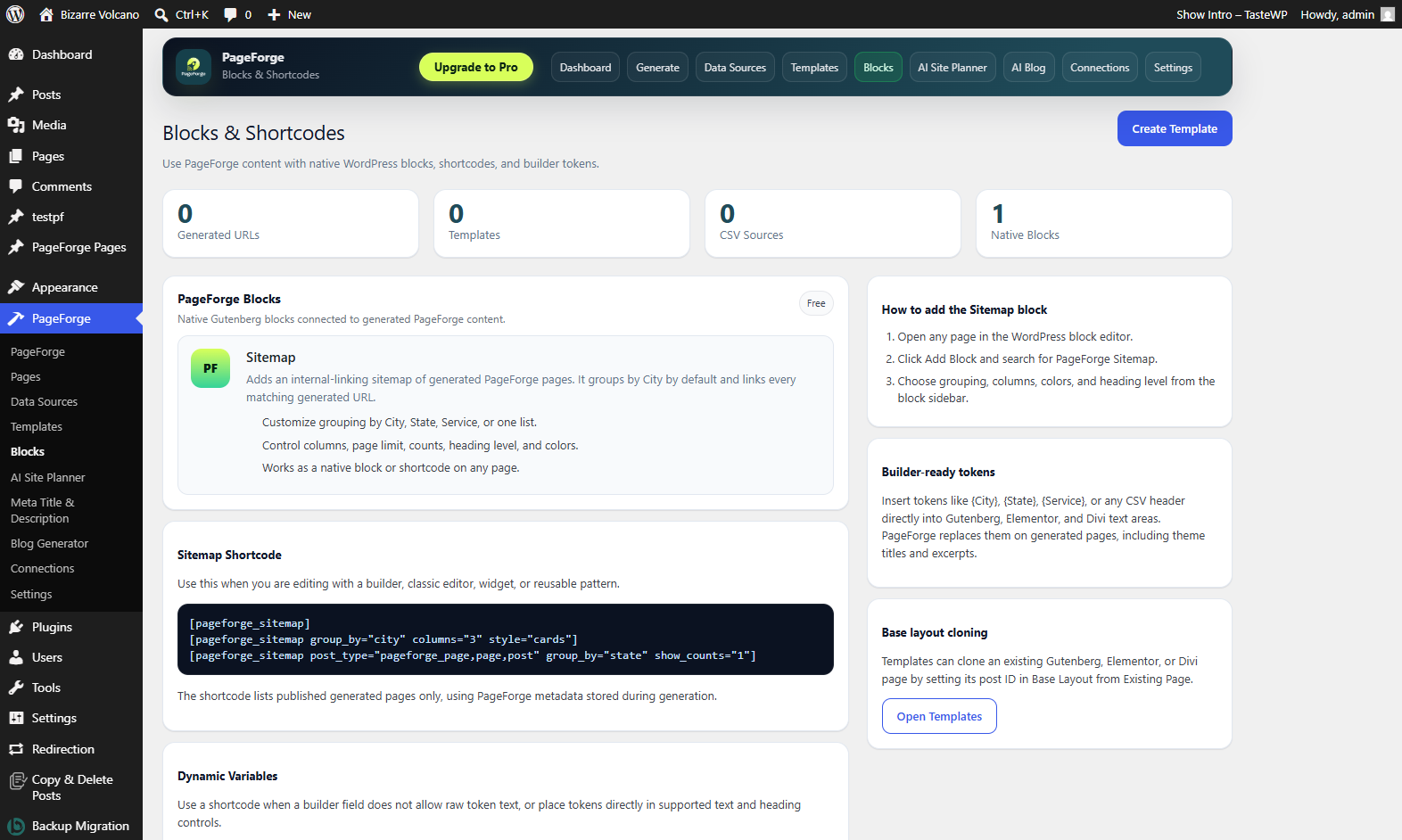Switch to the Data Sources tab in header
Viewport: 1402px width, 840px height.
(x=735, y=67)
